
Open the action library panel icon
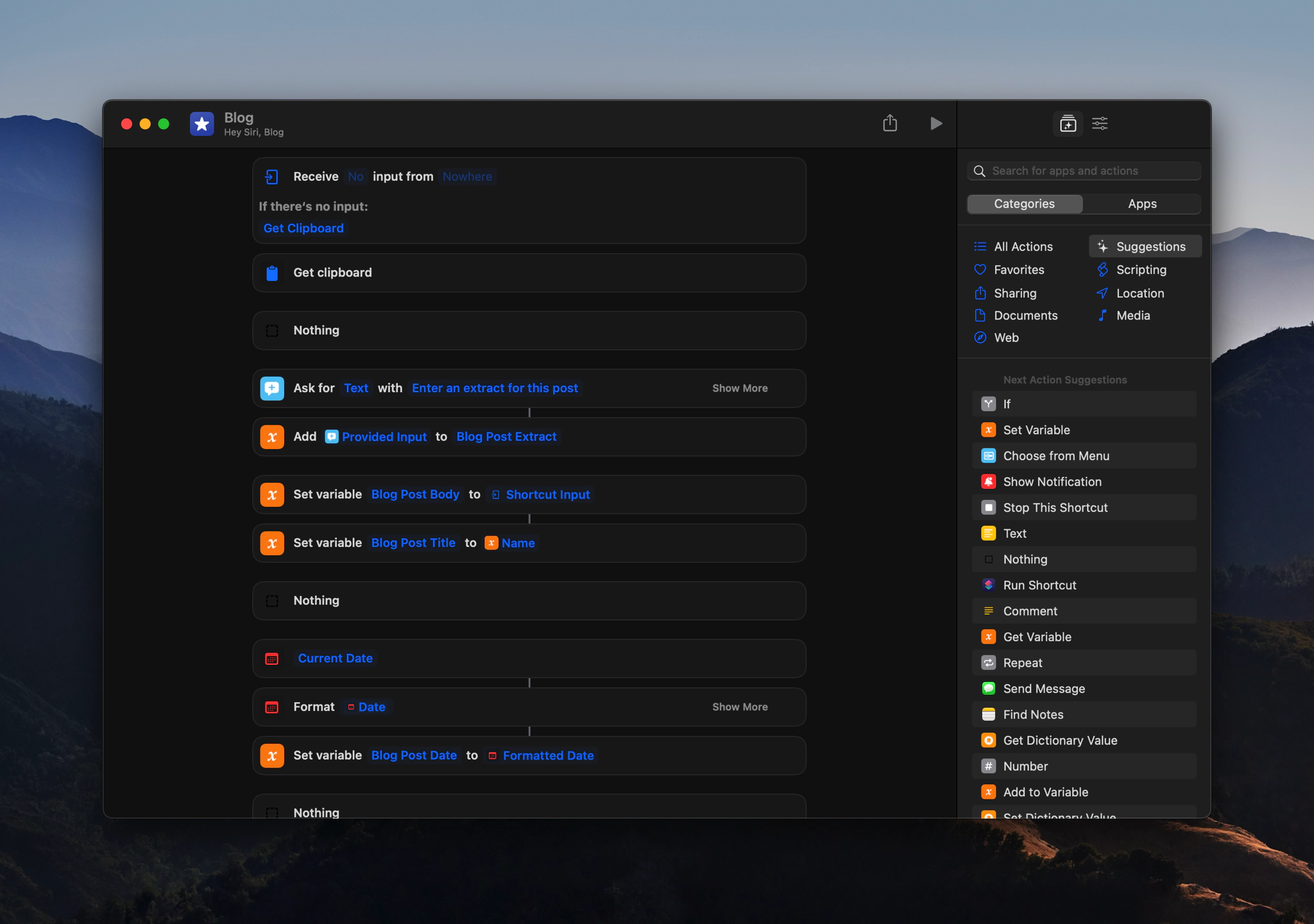[1068, 123]
